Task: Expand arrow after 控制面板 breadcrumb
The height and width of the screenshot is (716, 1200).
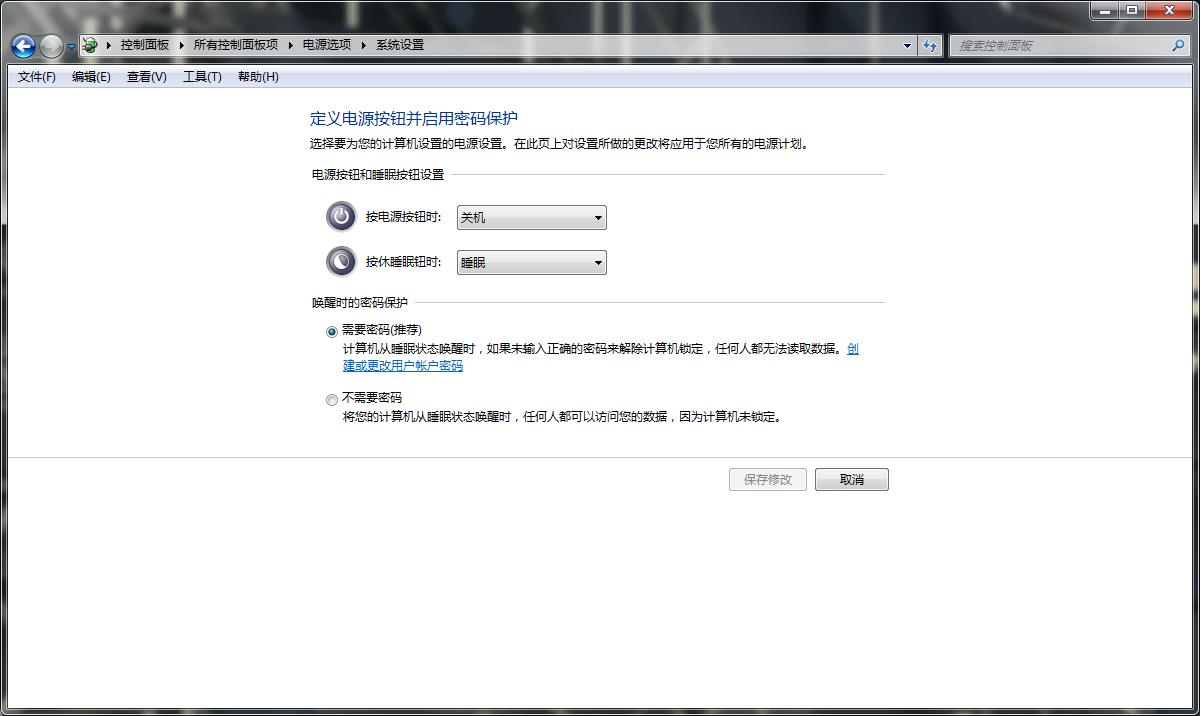Action: click(182, 45)
